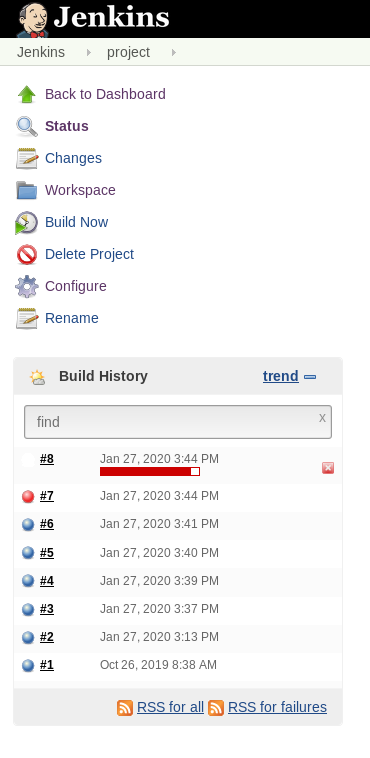Collapse Build History with the minus icon

310,377
